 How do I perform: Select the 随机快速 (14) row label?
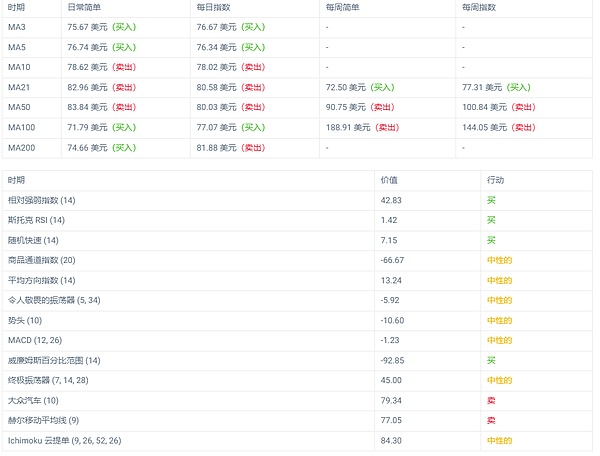33,241
